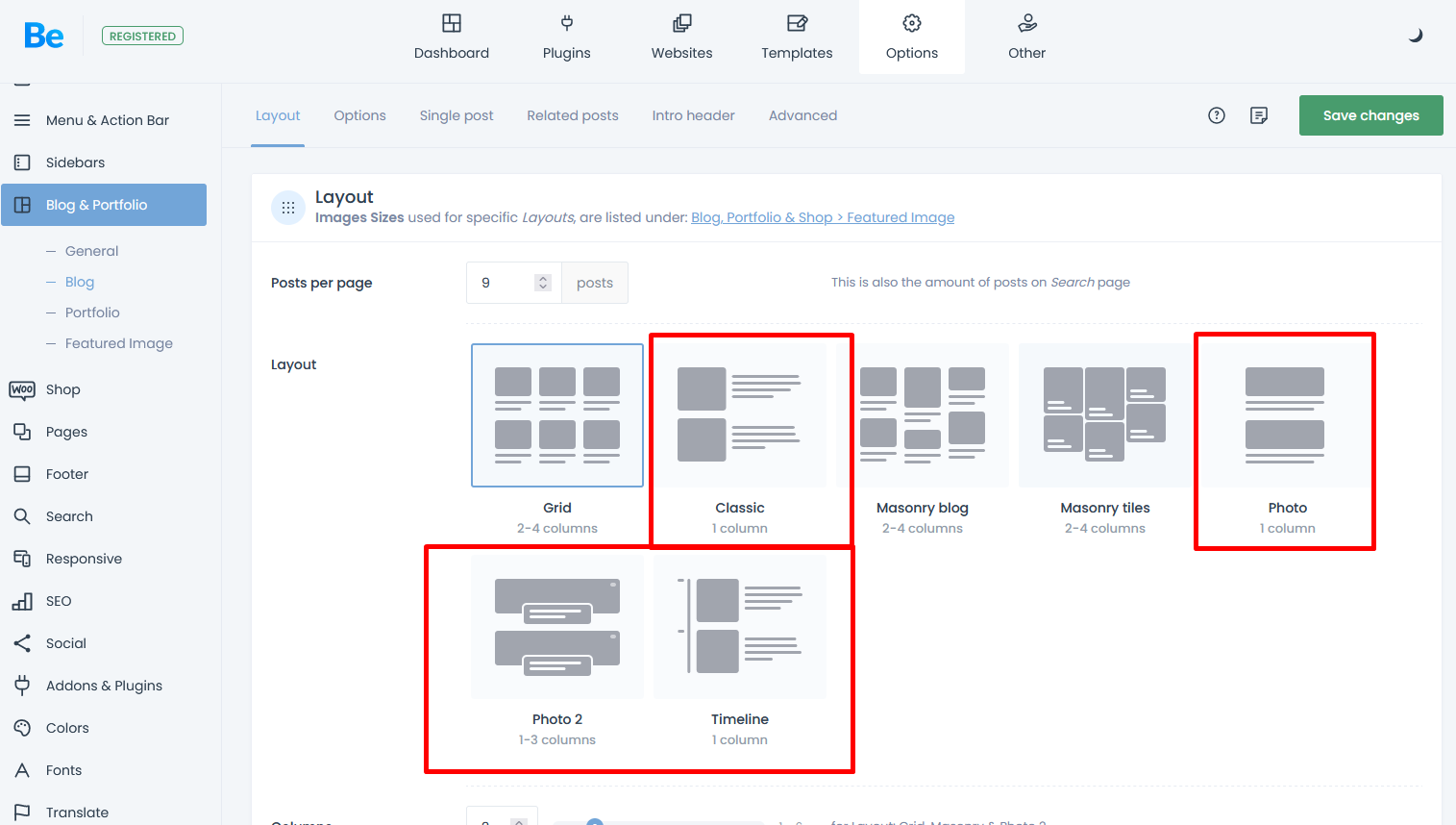Select the Timeline layout thumbnail

[x=740, y=627]
